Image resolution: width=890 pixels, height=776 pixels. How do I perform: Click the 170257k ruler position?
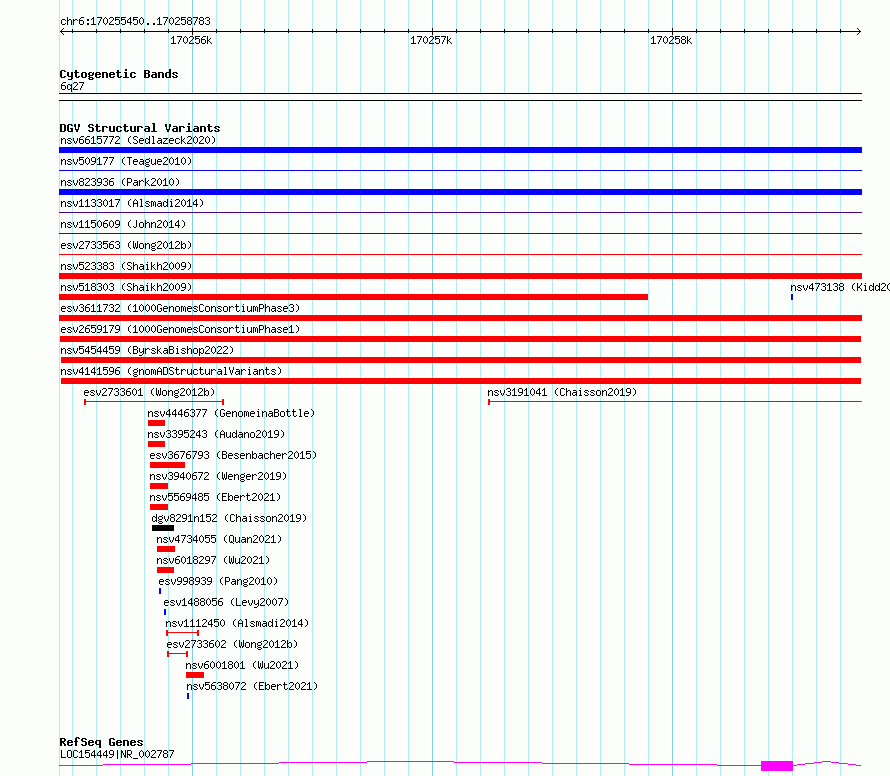(431, 40)
